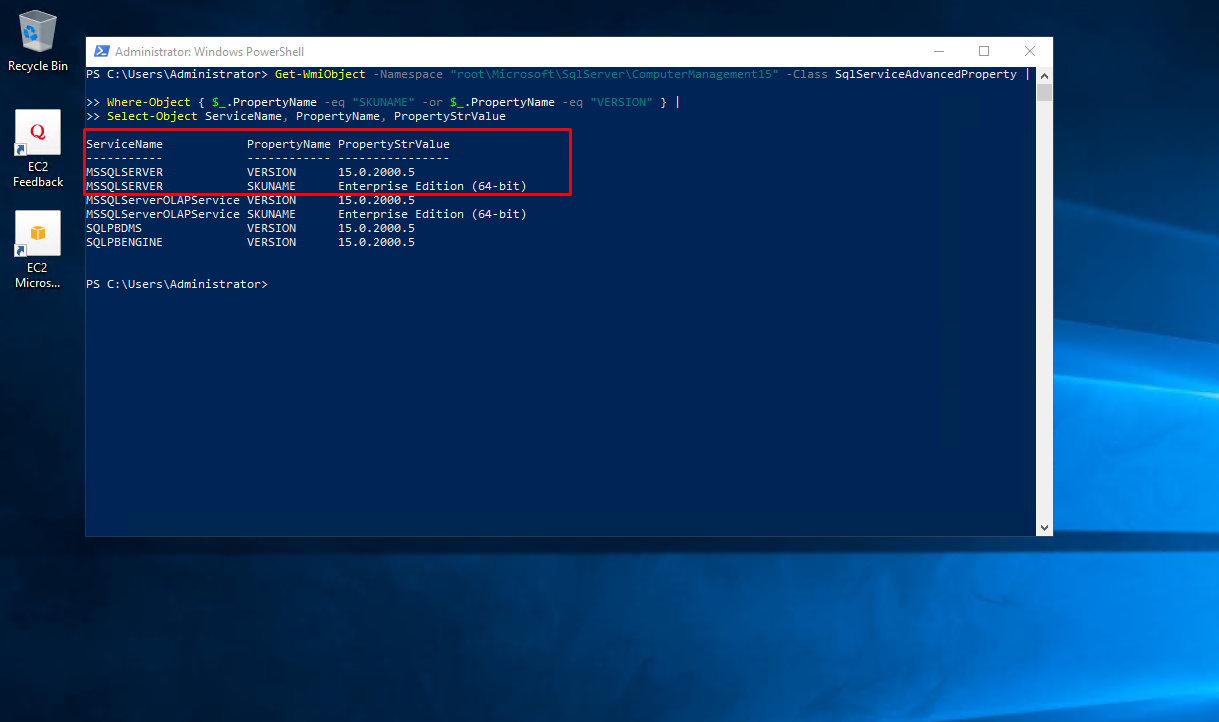Viewport: 1219px width, 722px height.
Task: Click Enterprise Edition value in the MSSQLSERVER row
Action: (432, 186)
